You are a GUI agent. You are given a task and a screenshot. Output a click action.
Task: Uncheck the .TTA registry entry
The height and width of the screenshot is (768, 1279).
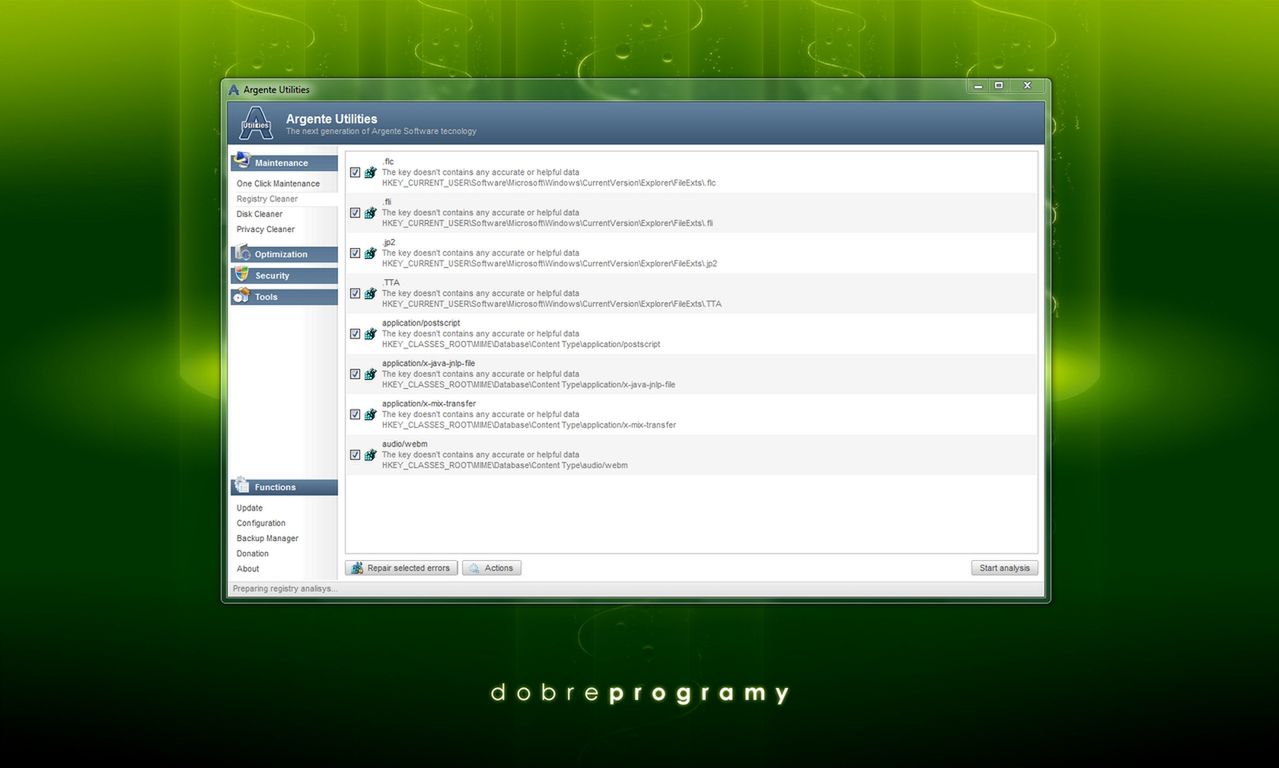click(x=355, y=293)
